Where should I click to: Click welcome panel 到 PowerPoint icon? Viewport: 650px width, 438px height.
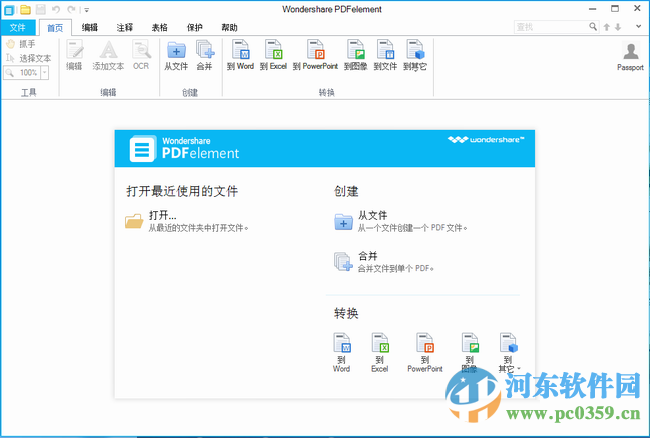pyautogui.click(x=425, y=352)
